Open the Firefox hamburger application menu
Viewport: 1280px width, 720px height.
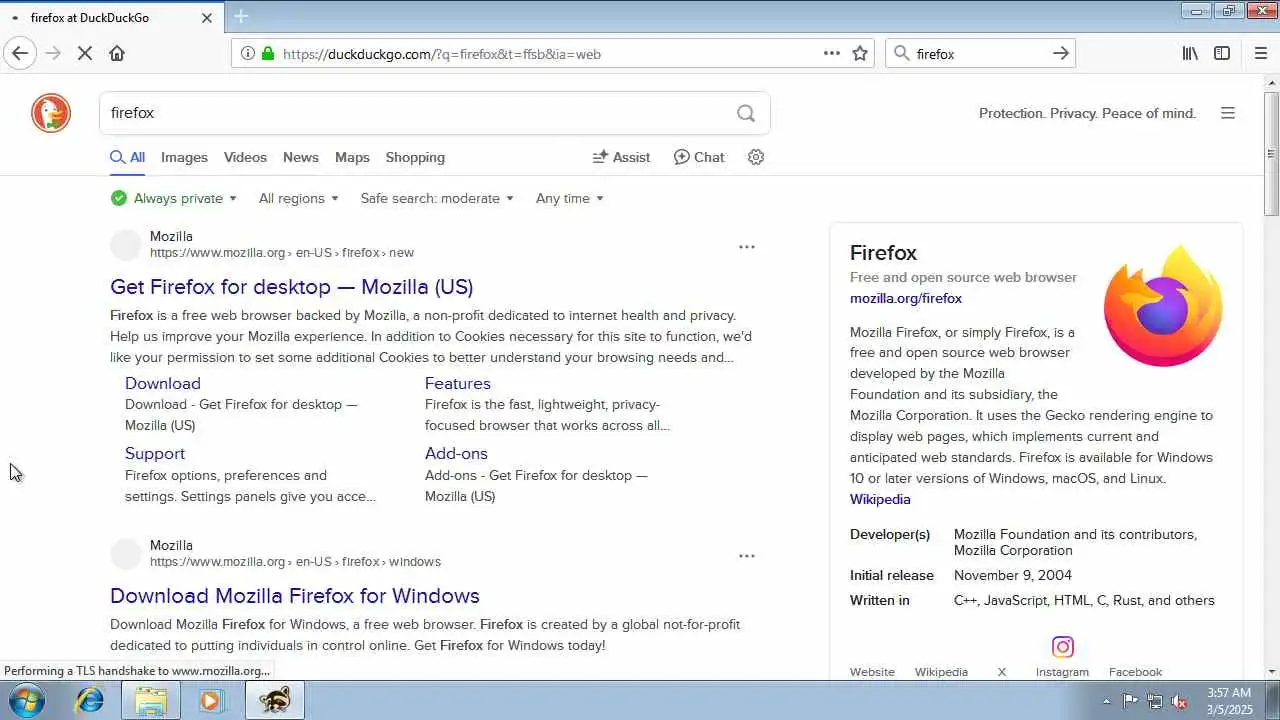(x=1260, y=54)
